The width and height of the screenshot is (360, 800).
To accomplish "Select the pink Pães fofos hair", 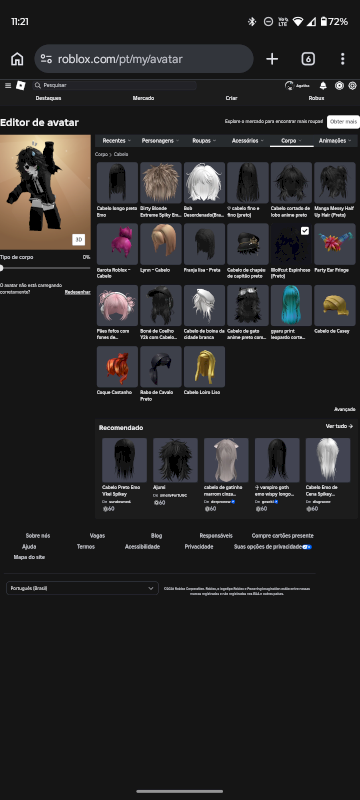I will click(x=117, y=305).
